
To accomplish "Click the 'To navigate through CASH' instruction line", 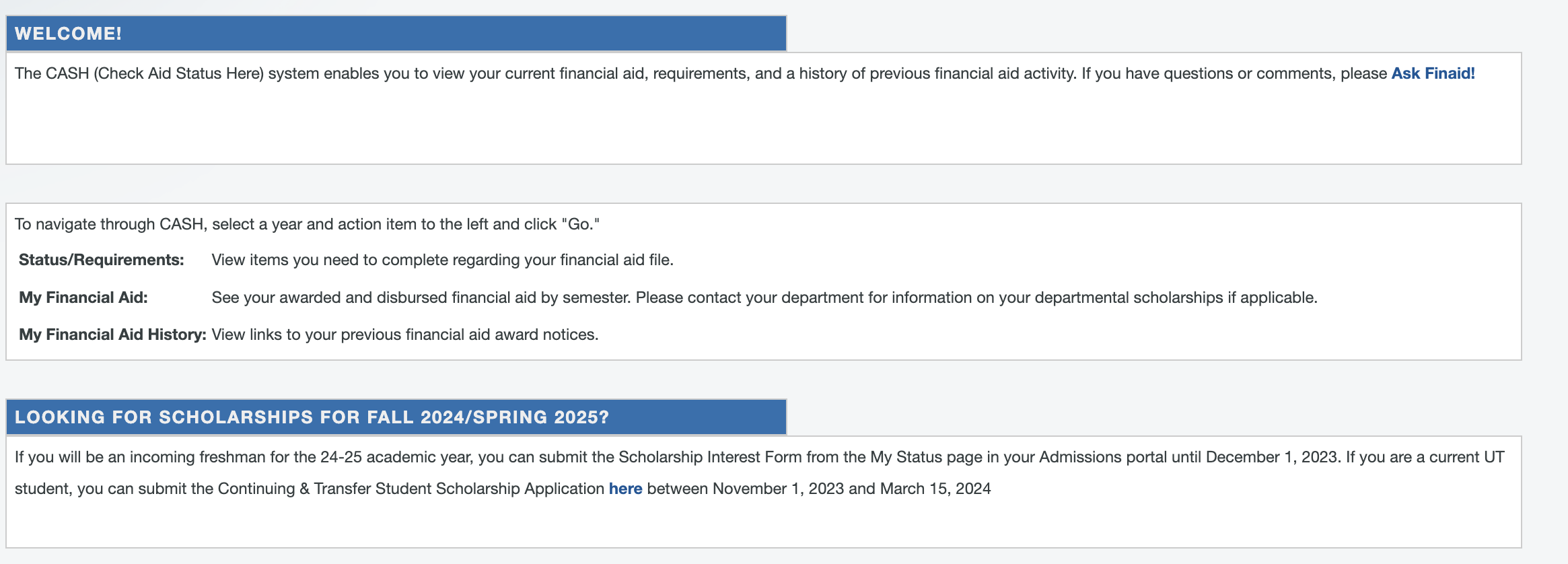I will 307,224.
